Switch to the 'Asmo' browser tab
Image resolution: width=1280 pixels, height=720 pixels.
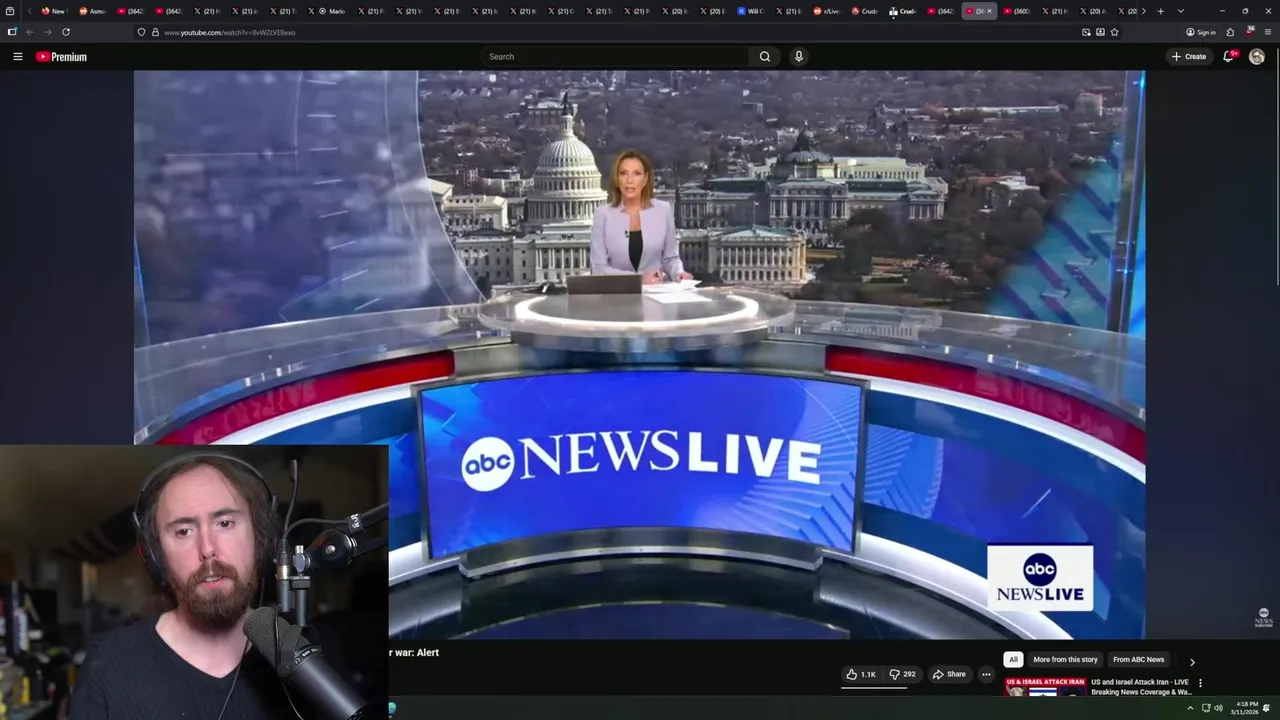pos(92,11)
